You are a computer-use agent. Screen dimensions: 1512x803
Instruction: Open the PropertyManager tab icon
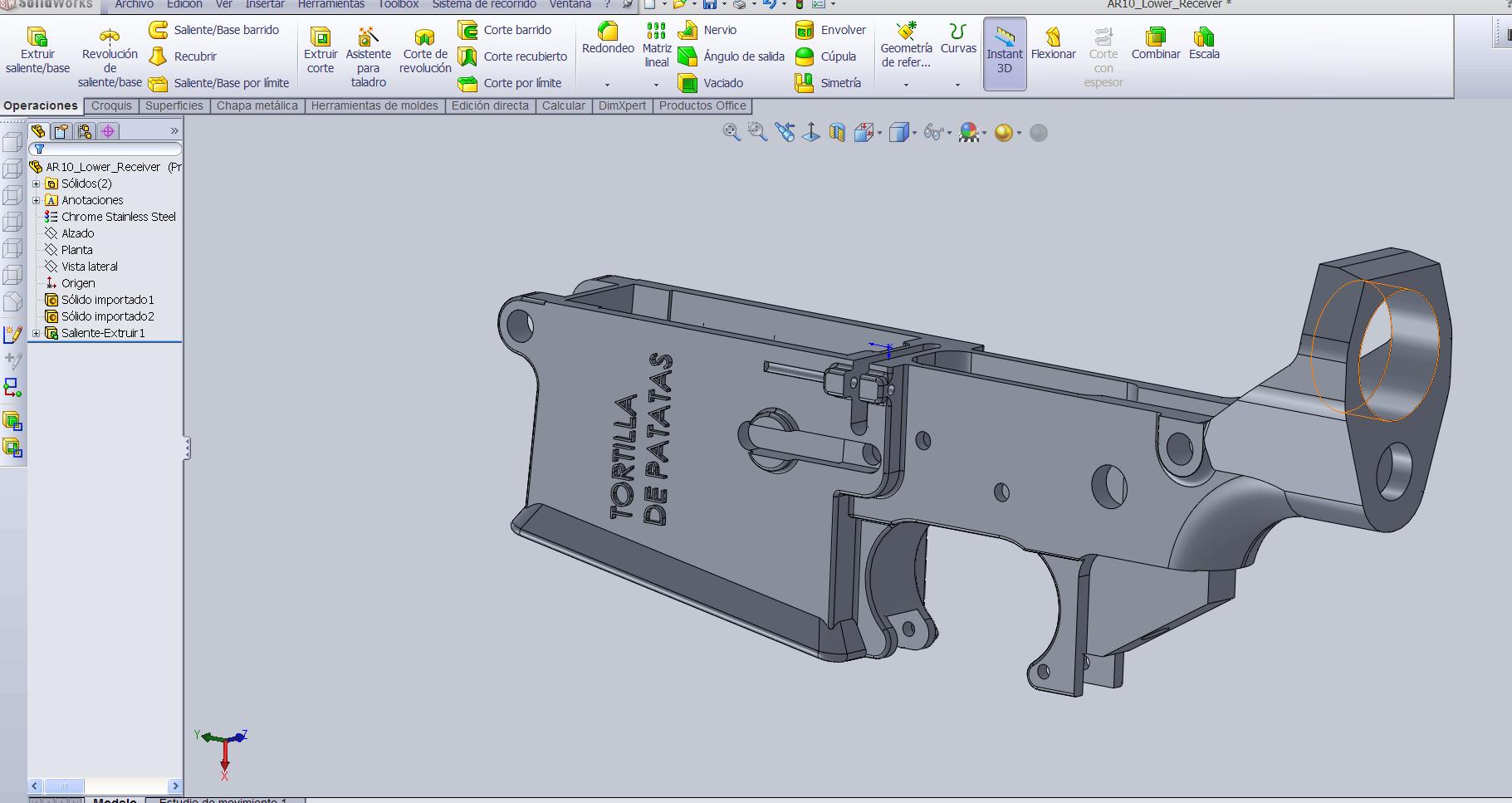[61, 131]
